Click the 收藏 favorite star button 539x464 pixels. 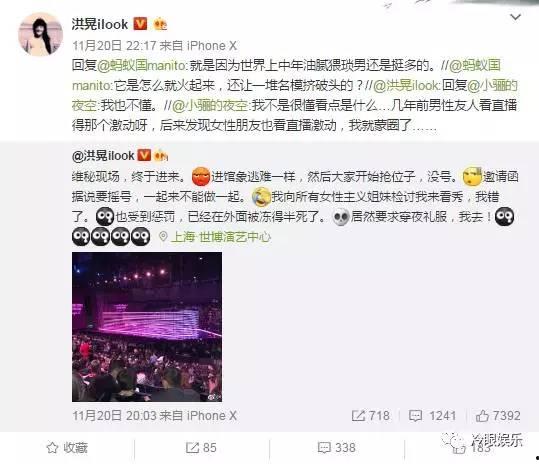pos(67,448)
